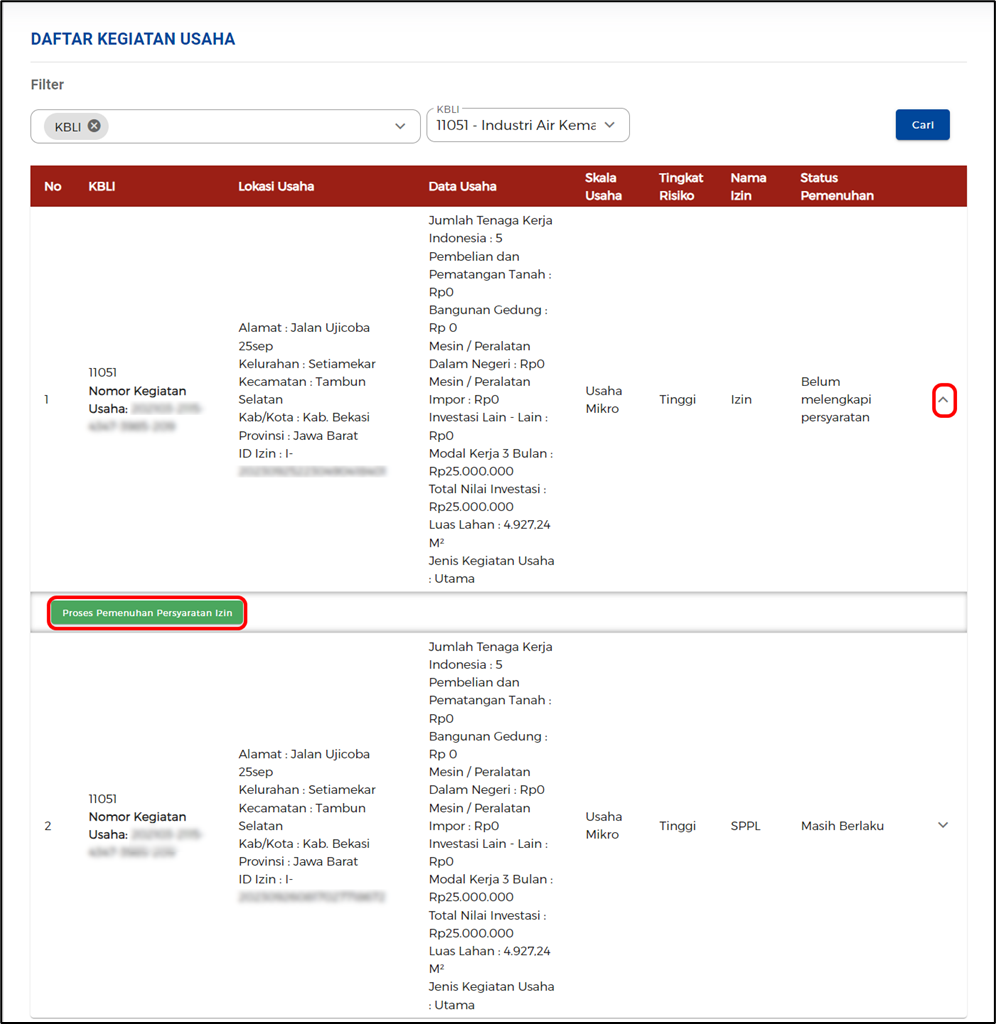The height and width of the screenshot is (1024, 996).
Task: Select the DAFTAR KEGIATAN USAHA heading
Action: [x=132, y=38]
